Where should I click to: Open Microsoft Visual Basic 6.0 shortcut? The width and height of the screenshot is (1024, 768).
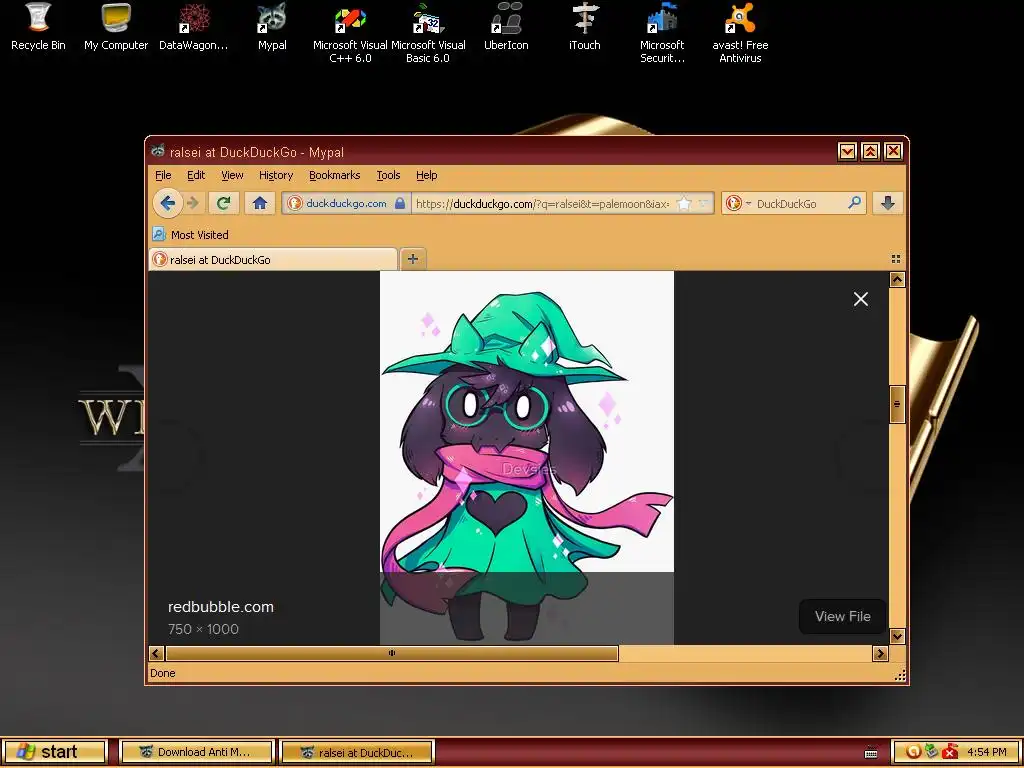click(x=428, y=33)
